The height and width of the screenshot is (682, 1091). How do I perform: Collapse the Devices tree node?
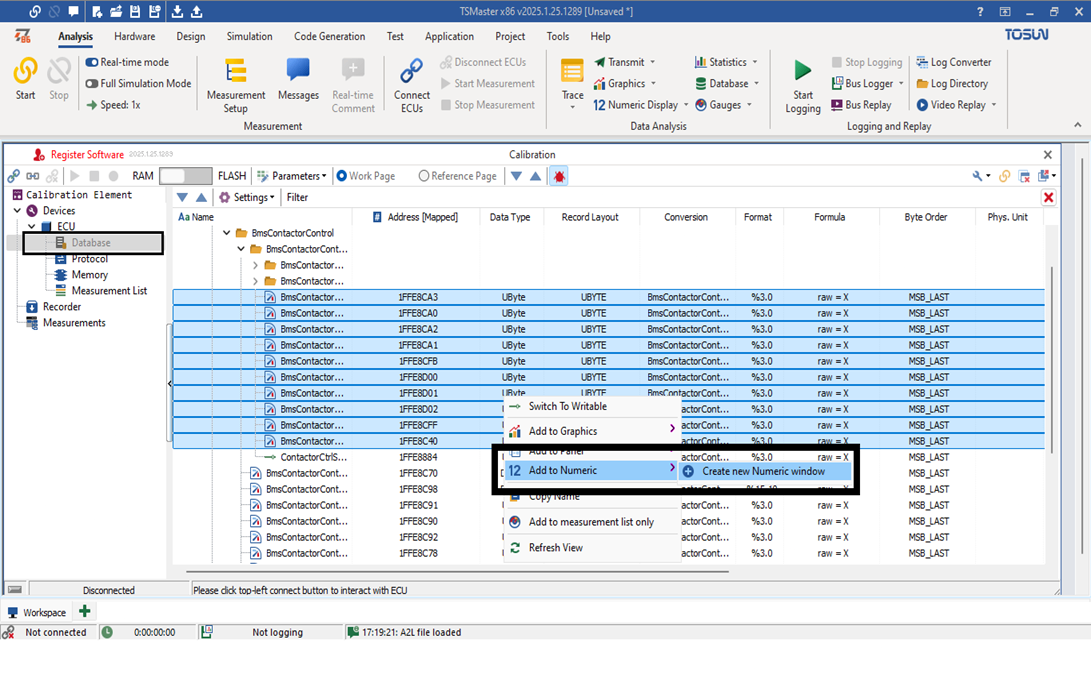17,210
